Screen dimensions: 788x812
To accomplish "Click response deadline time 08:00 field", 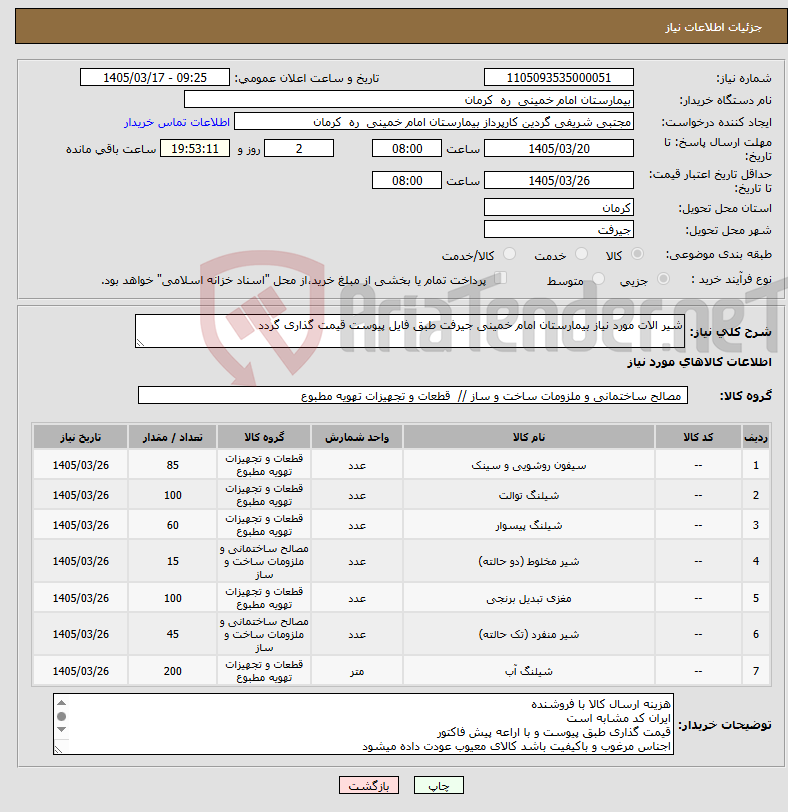I will [x=407, y=149].
